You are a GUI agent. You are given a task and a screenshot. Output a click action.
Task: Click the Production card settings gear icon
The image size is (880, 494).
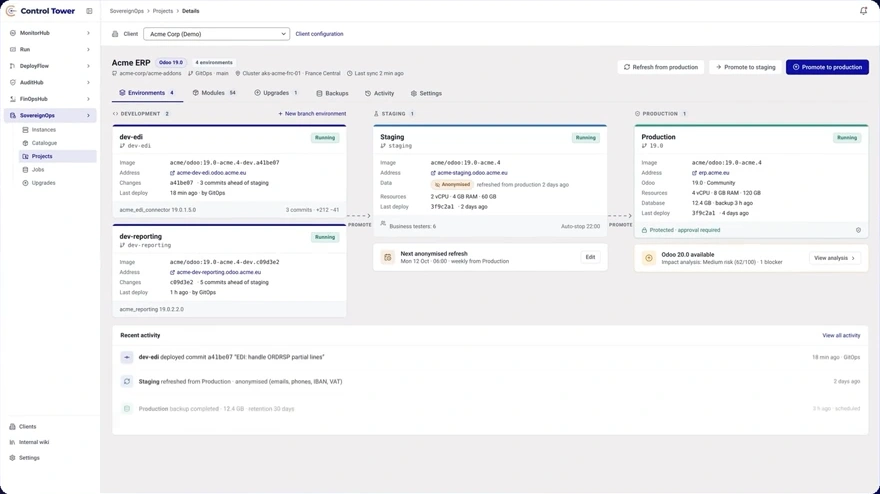858,230
